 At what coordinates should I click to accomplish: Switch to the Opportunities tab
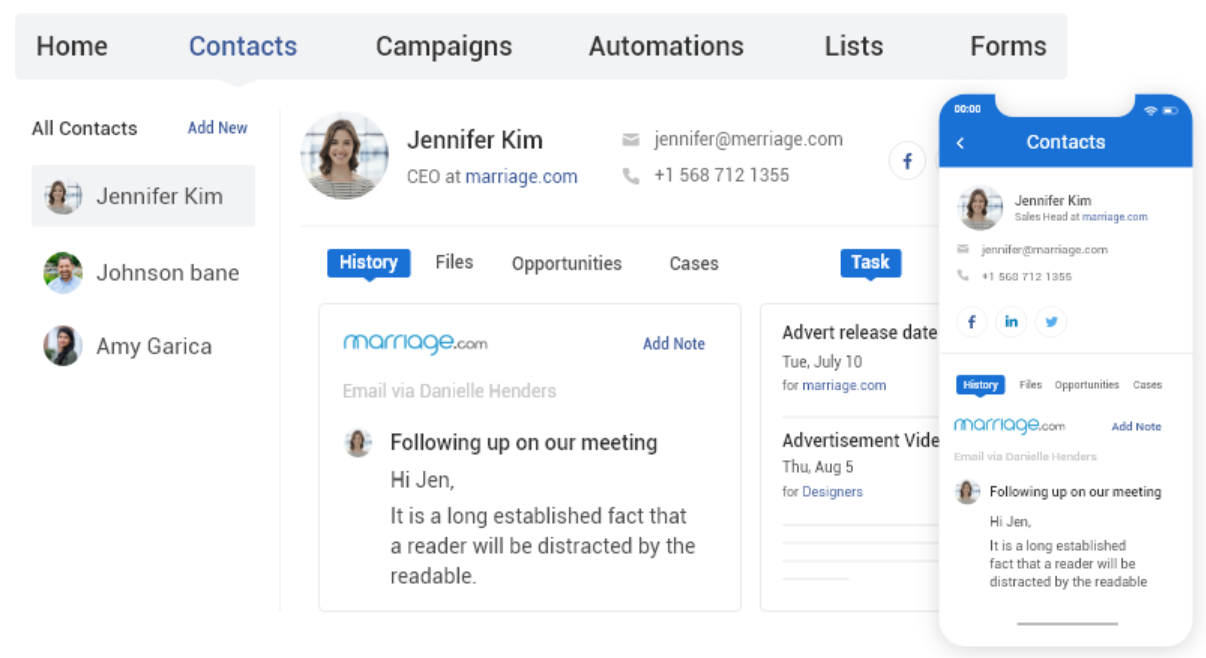[x=567, y=264]
